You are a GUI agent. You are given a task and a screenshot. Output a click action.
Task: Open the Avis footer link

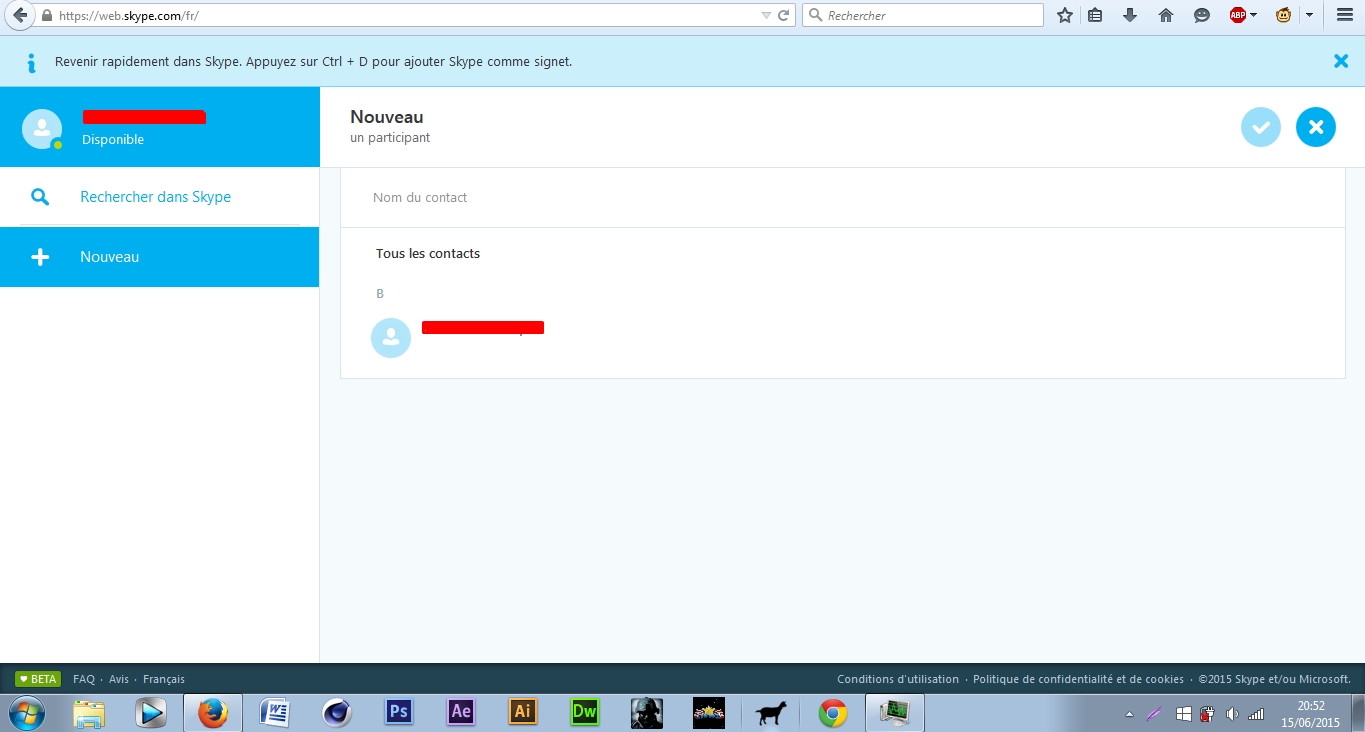click(x=119, y=679)
